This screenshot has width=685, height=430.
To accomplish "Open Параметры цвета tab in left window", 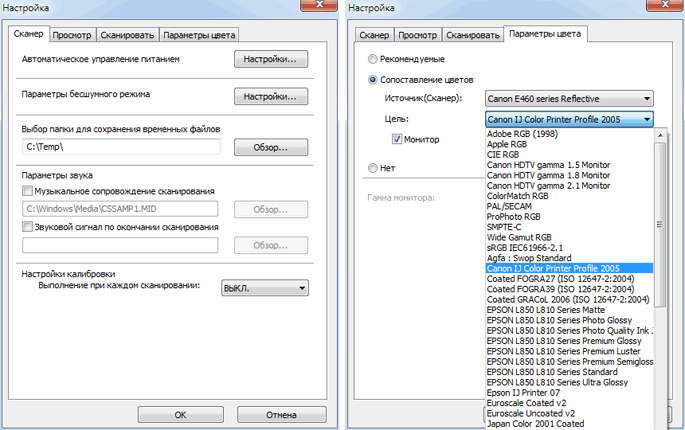I will point(199,35).
